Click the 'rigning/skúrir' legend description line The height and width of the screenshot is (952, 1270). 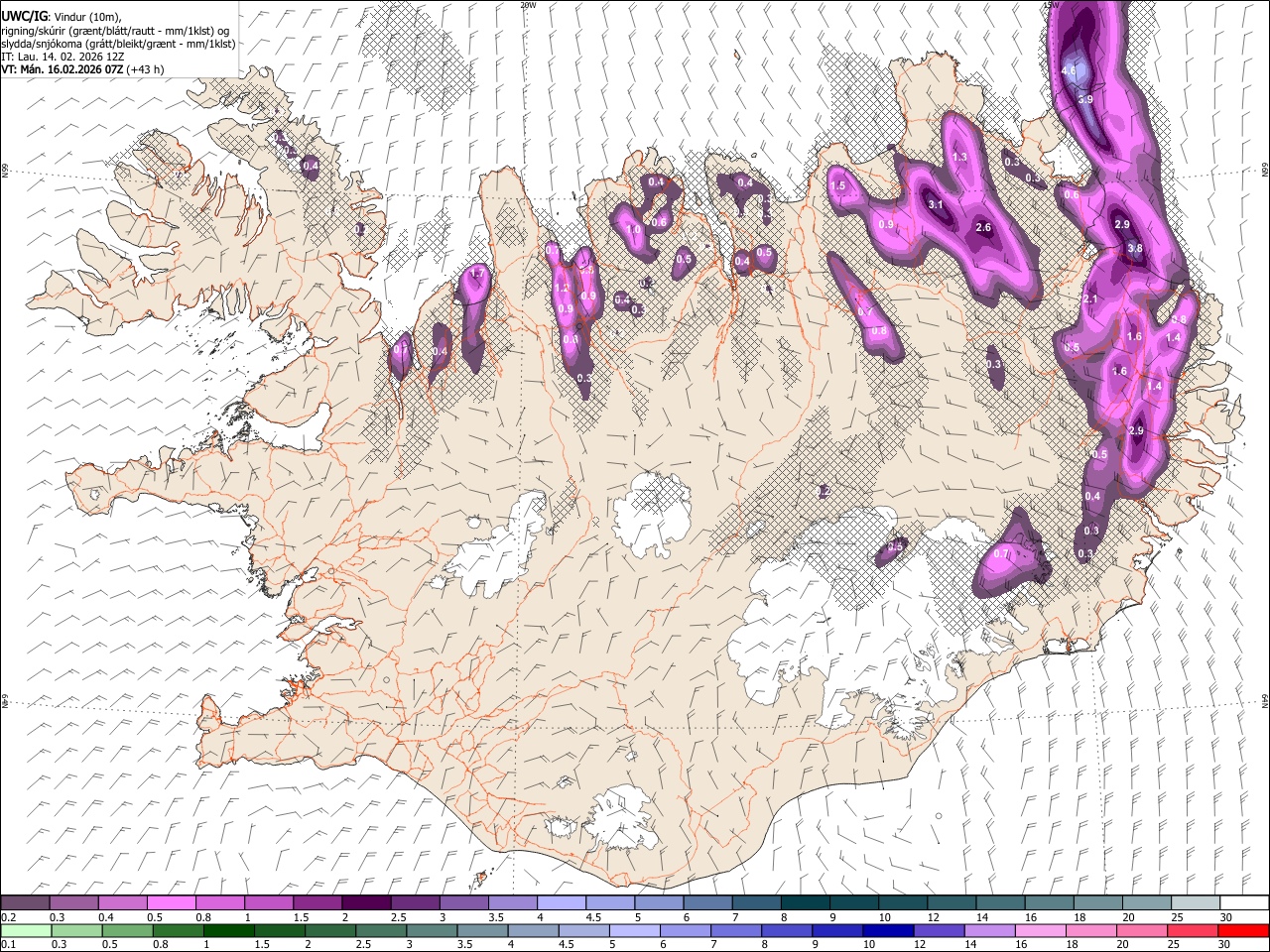(x=115, y=30)
